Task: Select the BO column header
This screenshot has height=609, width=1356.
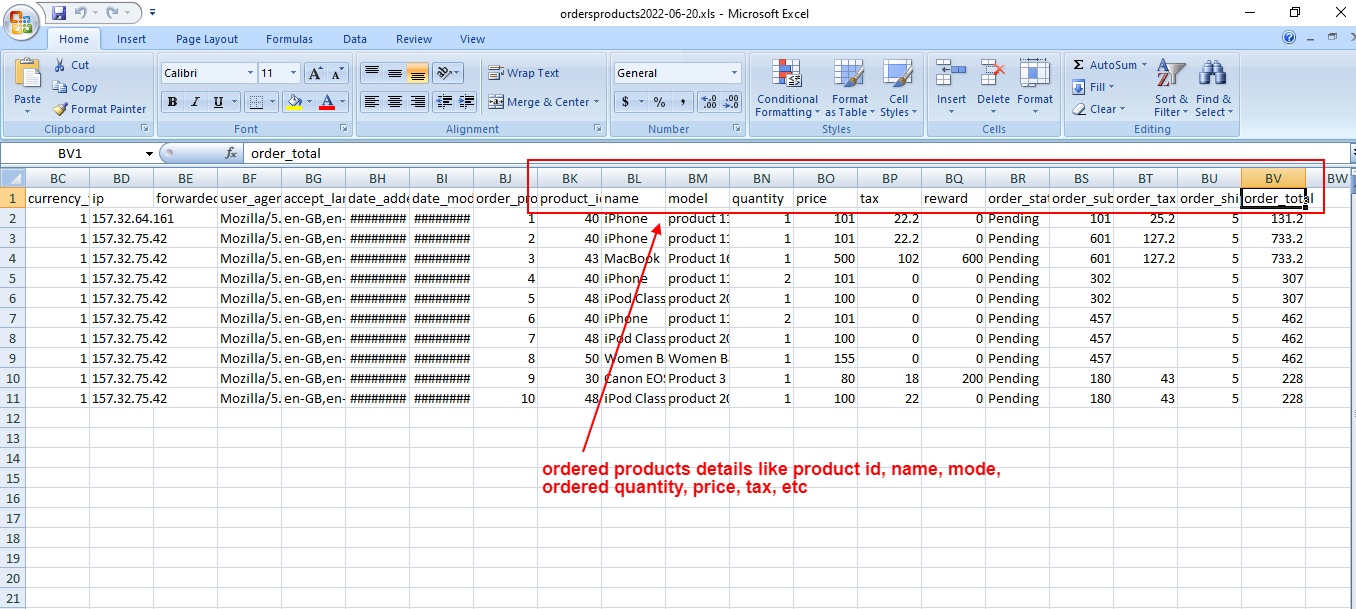Action: [x=825, y=178]
